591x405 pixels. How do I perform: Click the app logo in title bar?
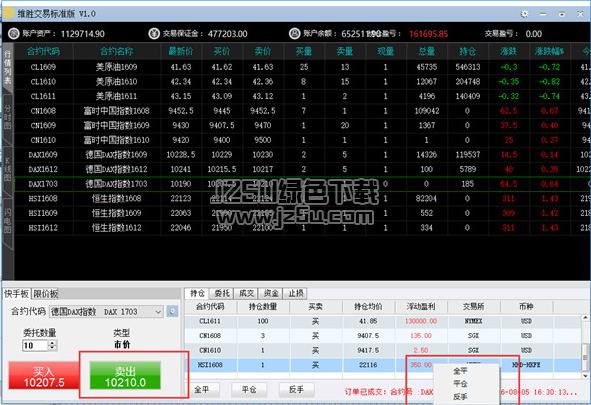coord(8,14)
